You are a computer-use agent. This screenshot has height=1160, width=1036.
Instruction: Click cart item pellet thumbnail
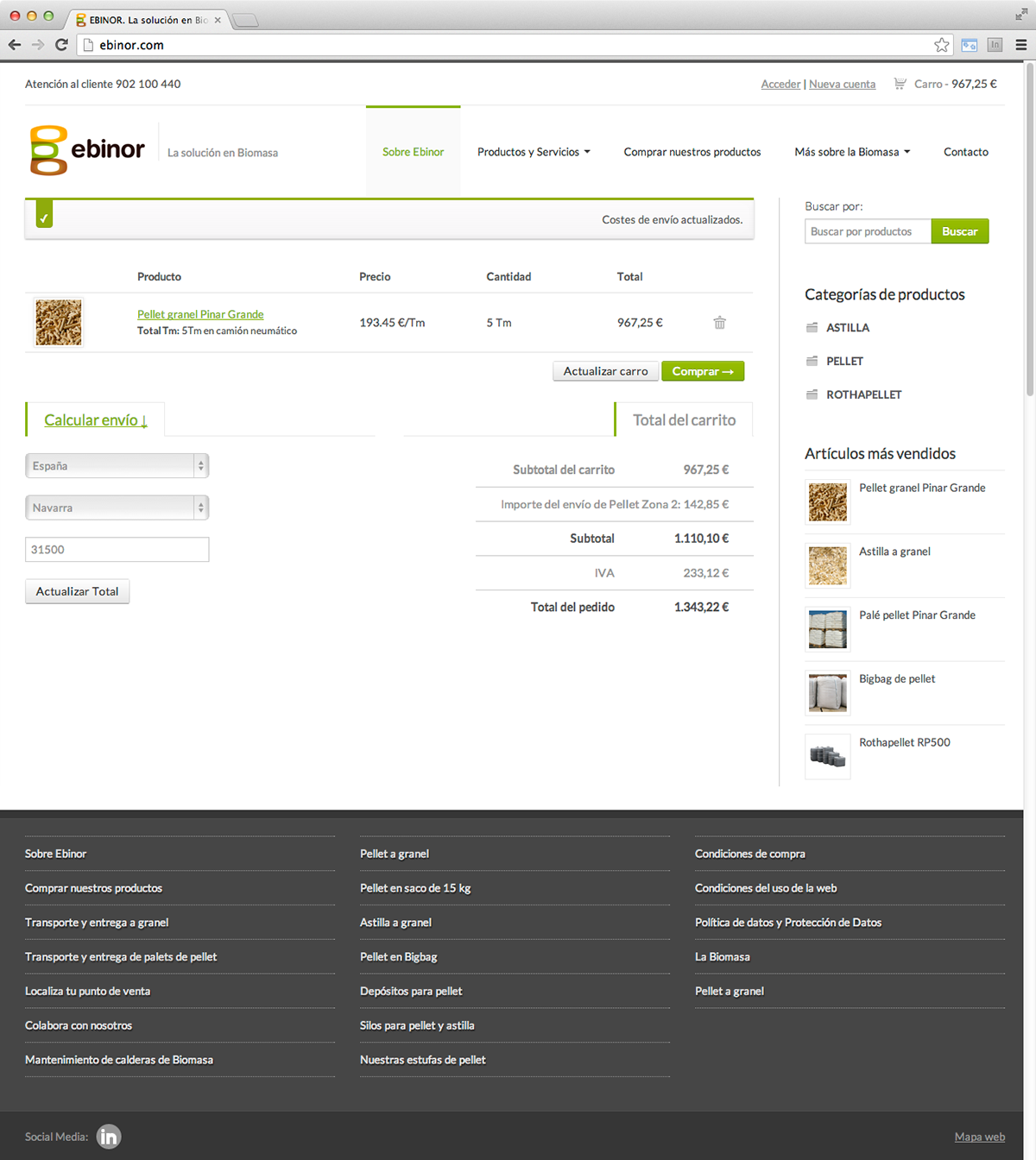pos(59,323)
